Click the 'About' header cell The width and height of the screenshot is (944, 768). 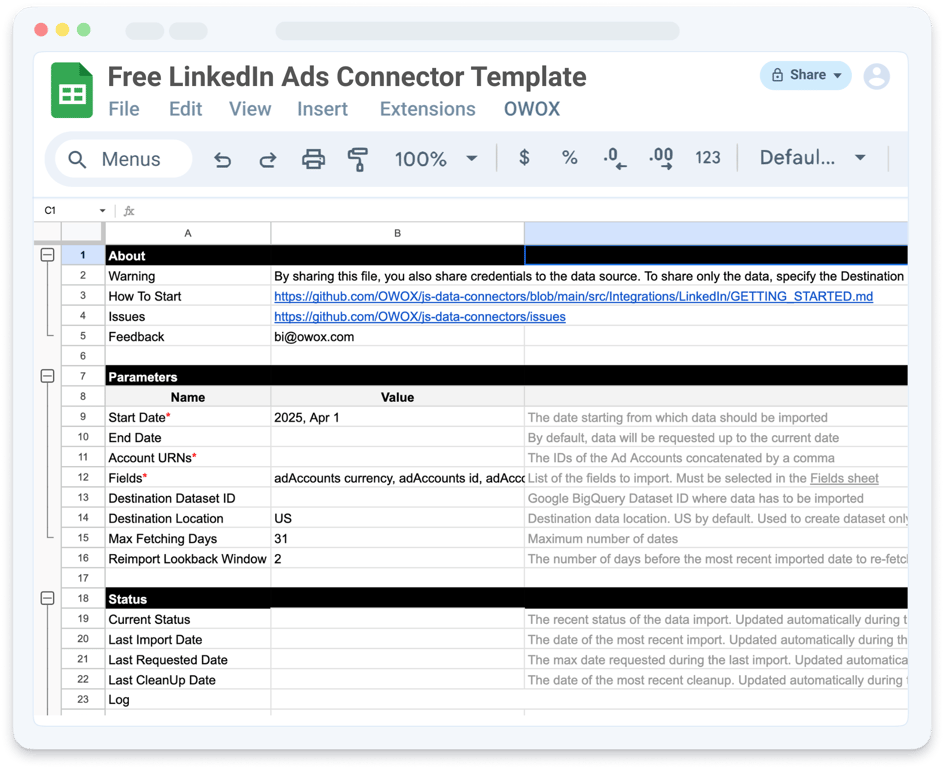click(x=188, y=255)
